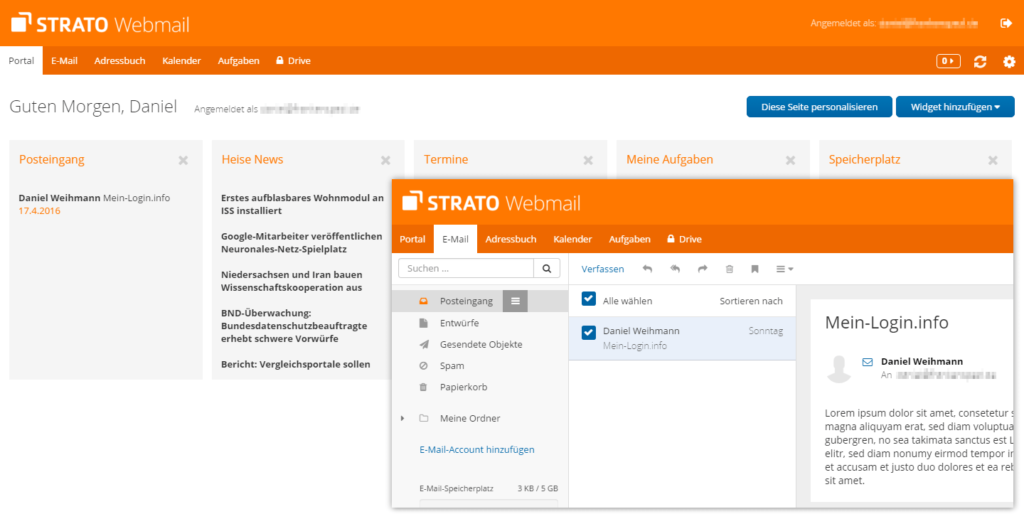
Task: Open E-Mail tab in back window
Action: tap(65, 61)
